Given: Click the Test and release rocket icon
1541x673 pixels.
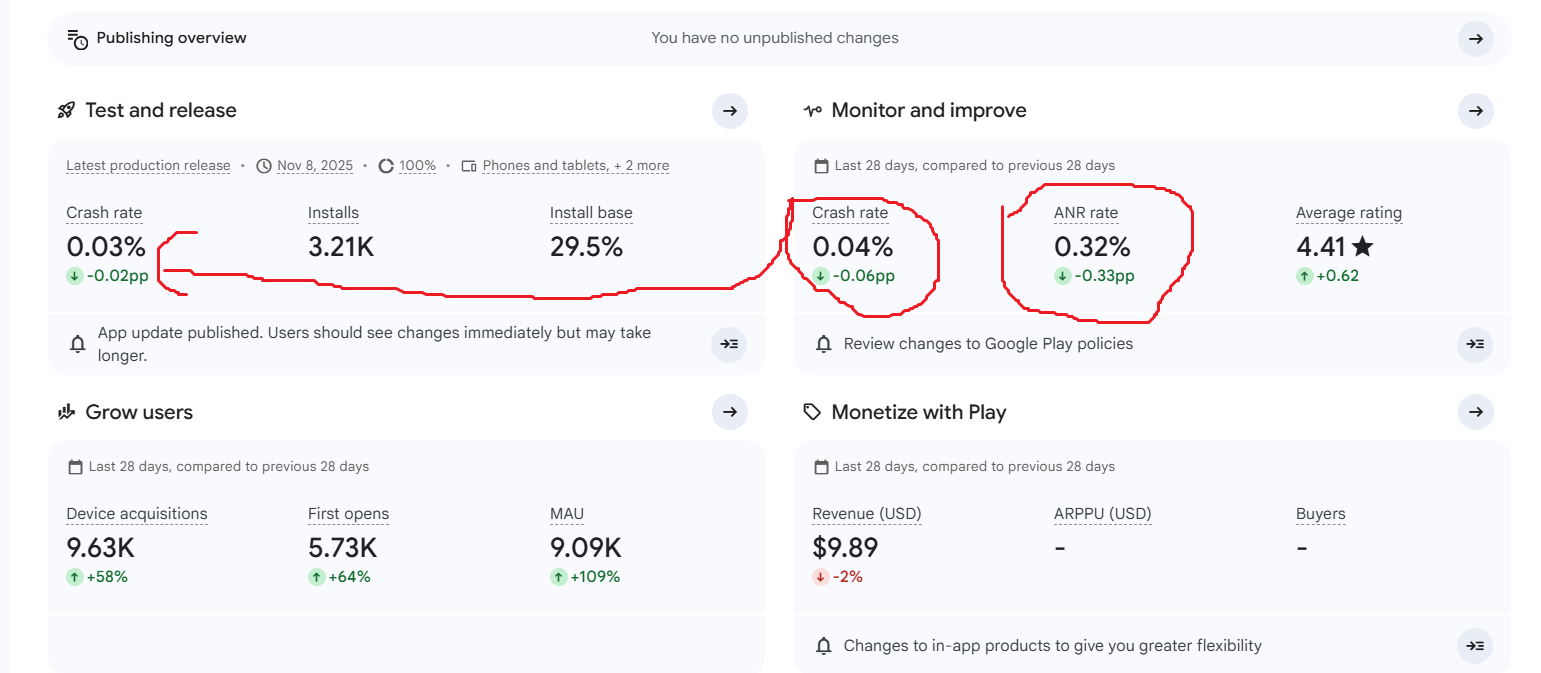Looking at the screenshot, I should (x=67, y=111).
